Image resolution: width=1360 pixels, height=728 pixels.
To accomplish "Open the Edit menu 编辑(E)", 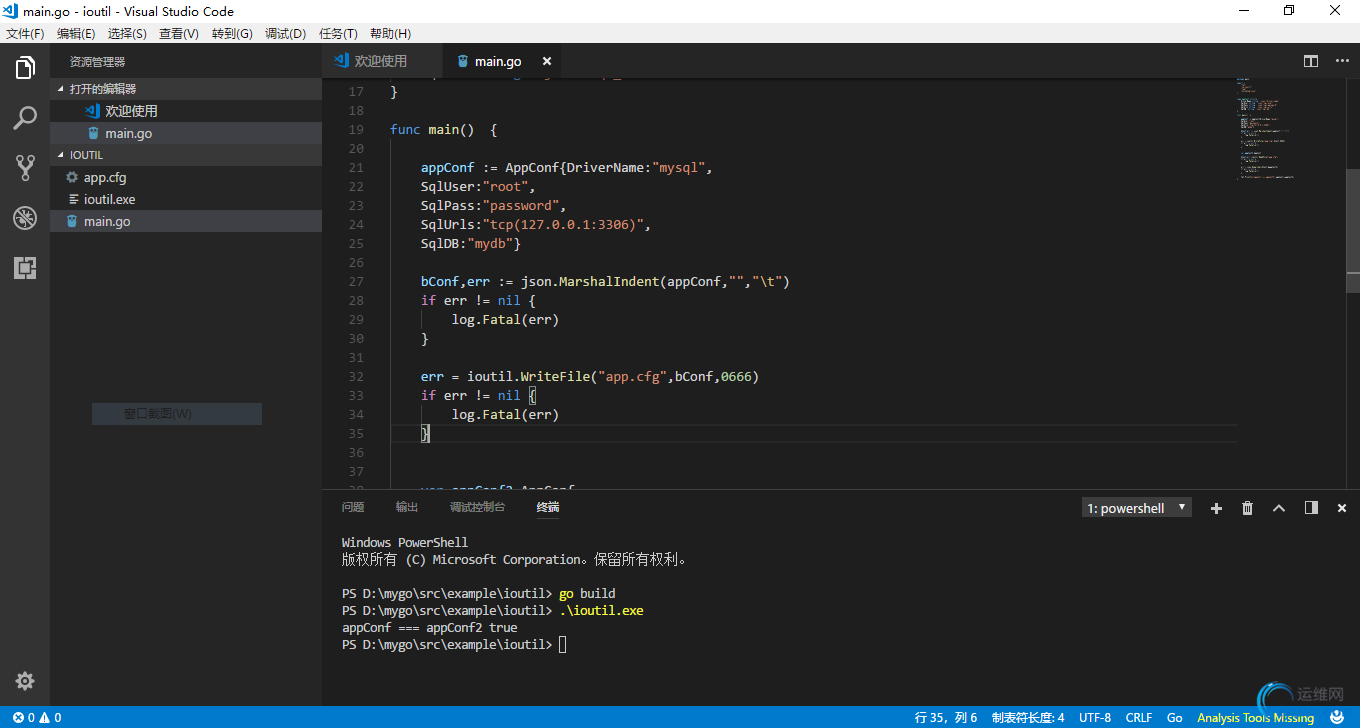I will [x=76, y=33].
